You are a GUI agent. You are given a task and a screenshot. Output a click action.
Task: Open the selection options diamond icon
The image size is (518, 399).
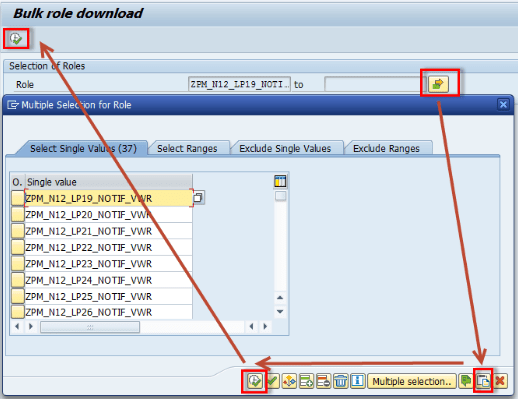(x=289, y=381)
